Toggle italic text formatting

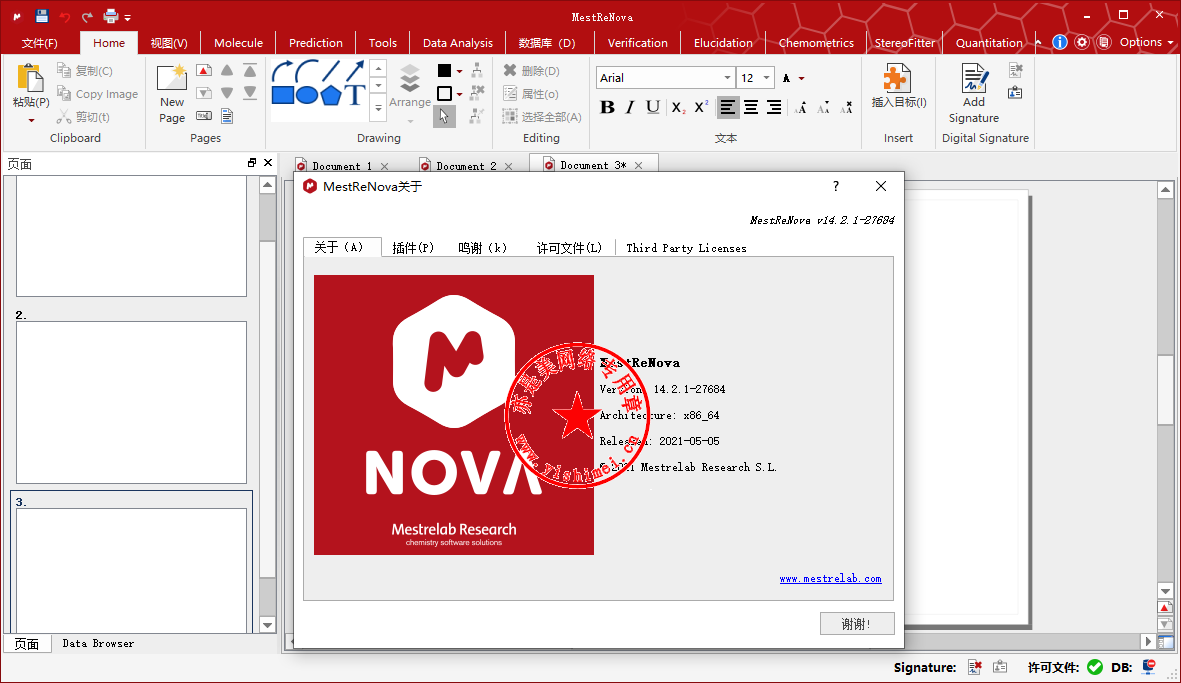point(630,108)
